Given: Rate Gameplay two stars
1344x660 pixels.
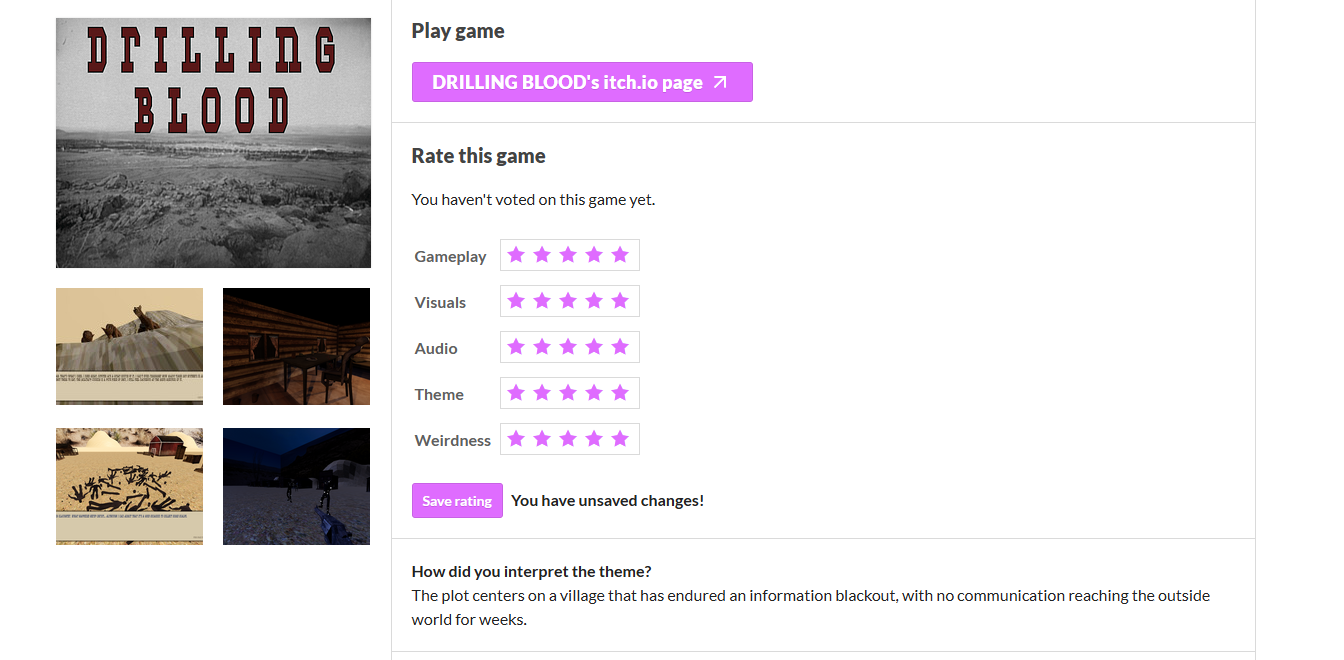Looking at the screenshot, I should coord(542,255).
